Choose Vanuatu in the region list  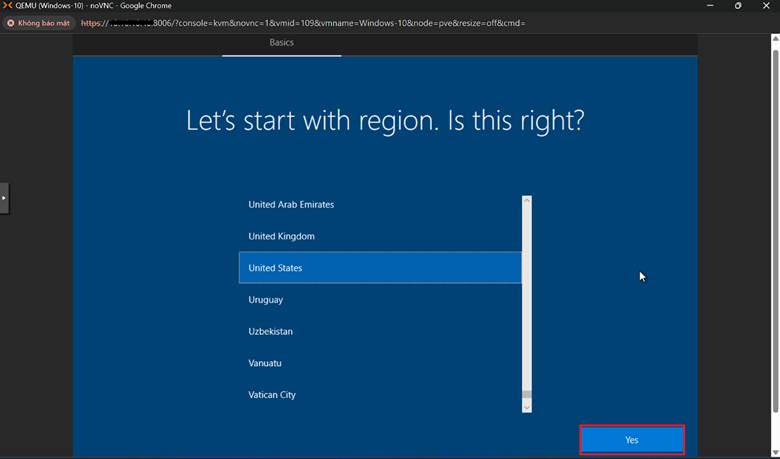267,363
